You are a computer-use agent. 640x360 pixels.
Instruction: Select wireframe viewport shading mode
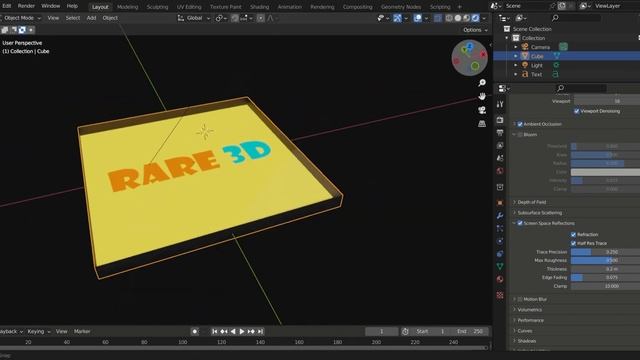click(x=449, y=18)
